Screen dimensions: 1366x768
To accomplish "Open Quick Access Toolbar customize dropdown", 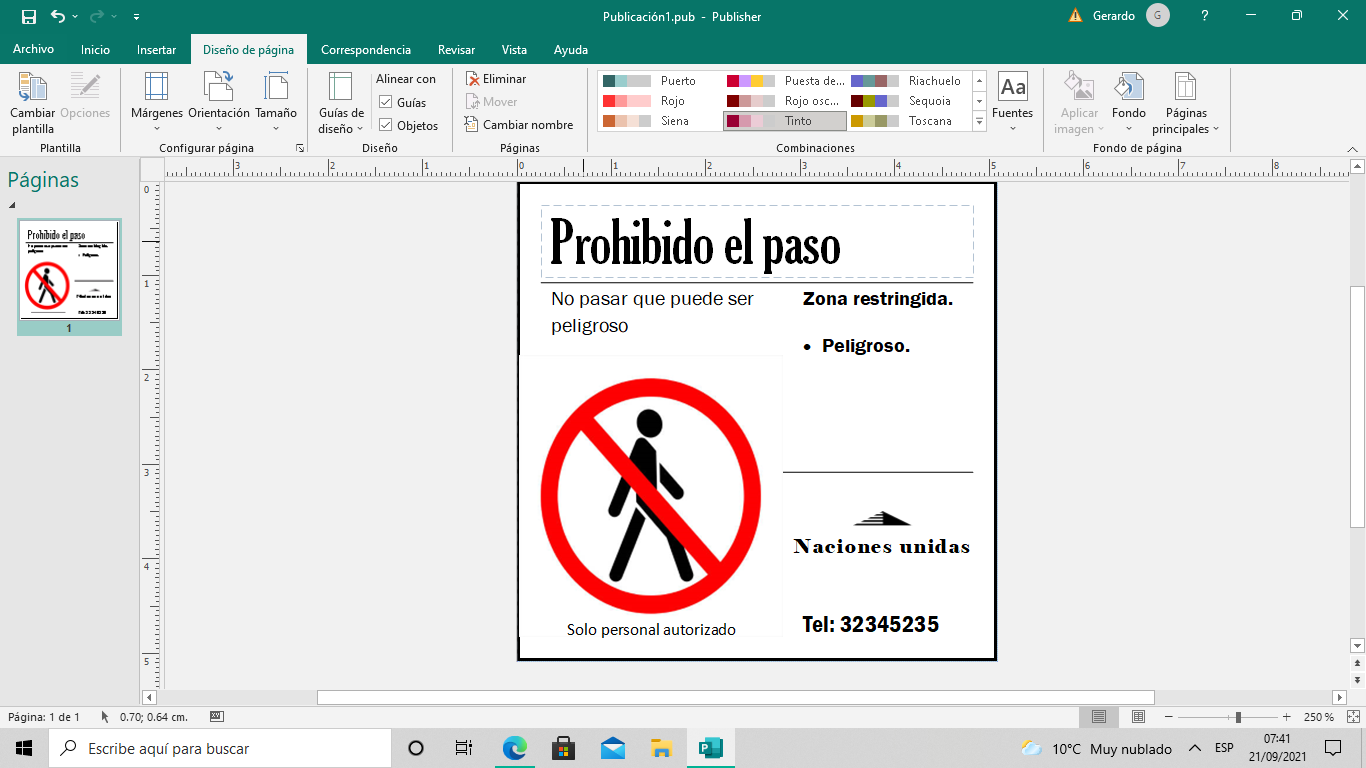I will pyautogui.click(x=136, y=16).
